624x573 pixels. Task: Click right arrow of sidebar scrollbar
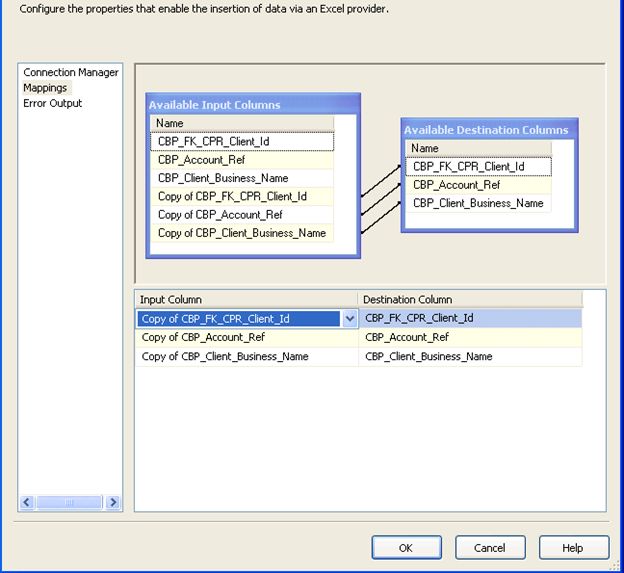pos(113,502)
